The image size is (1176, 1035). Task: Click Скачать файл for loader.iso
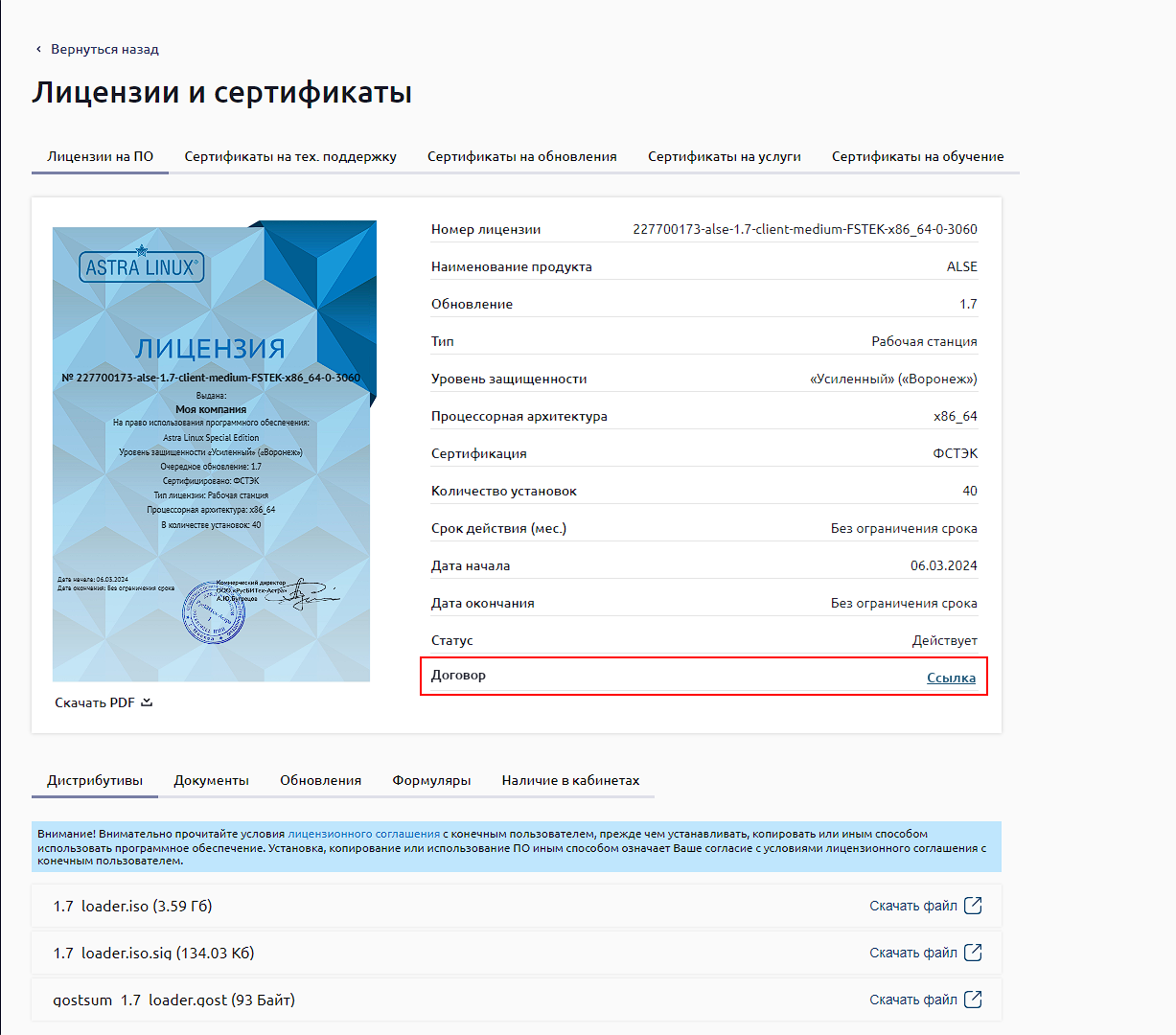pos(912,906)
